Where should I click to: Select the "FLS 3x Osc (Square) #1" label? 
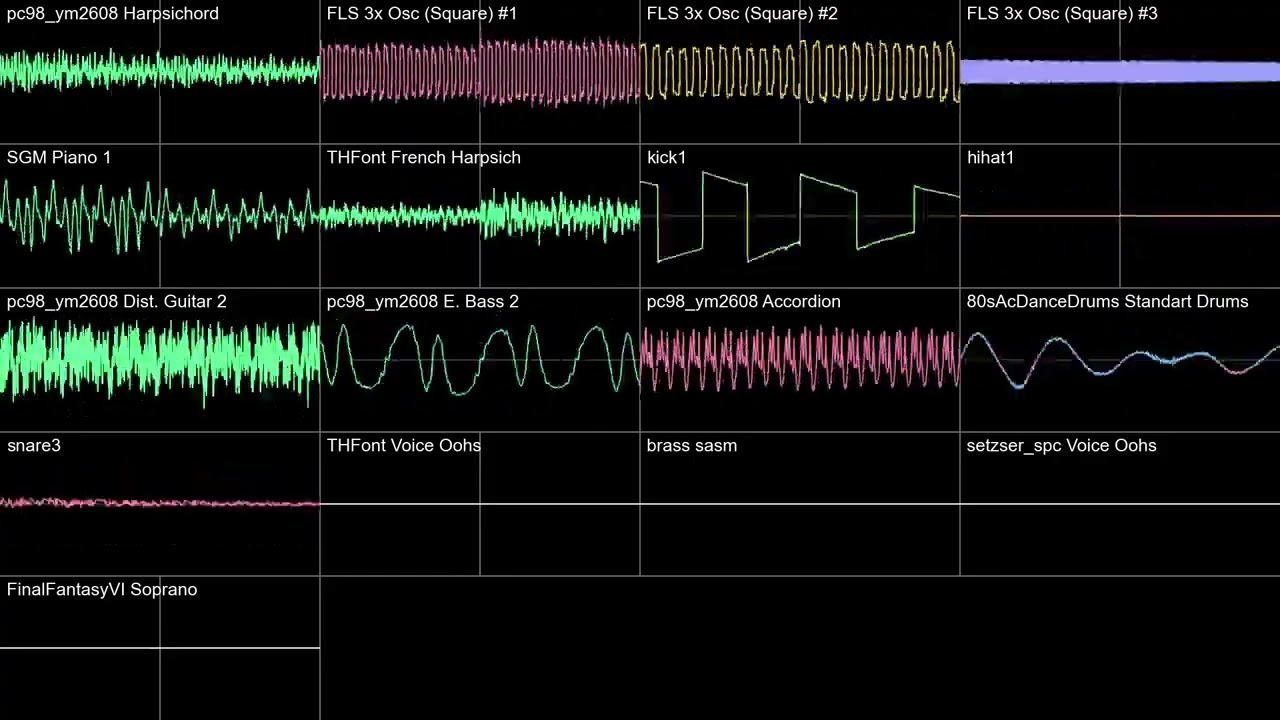pyautogui.click(x=422, y=14)
